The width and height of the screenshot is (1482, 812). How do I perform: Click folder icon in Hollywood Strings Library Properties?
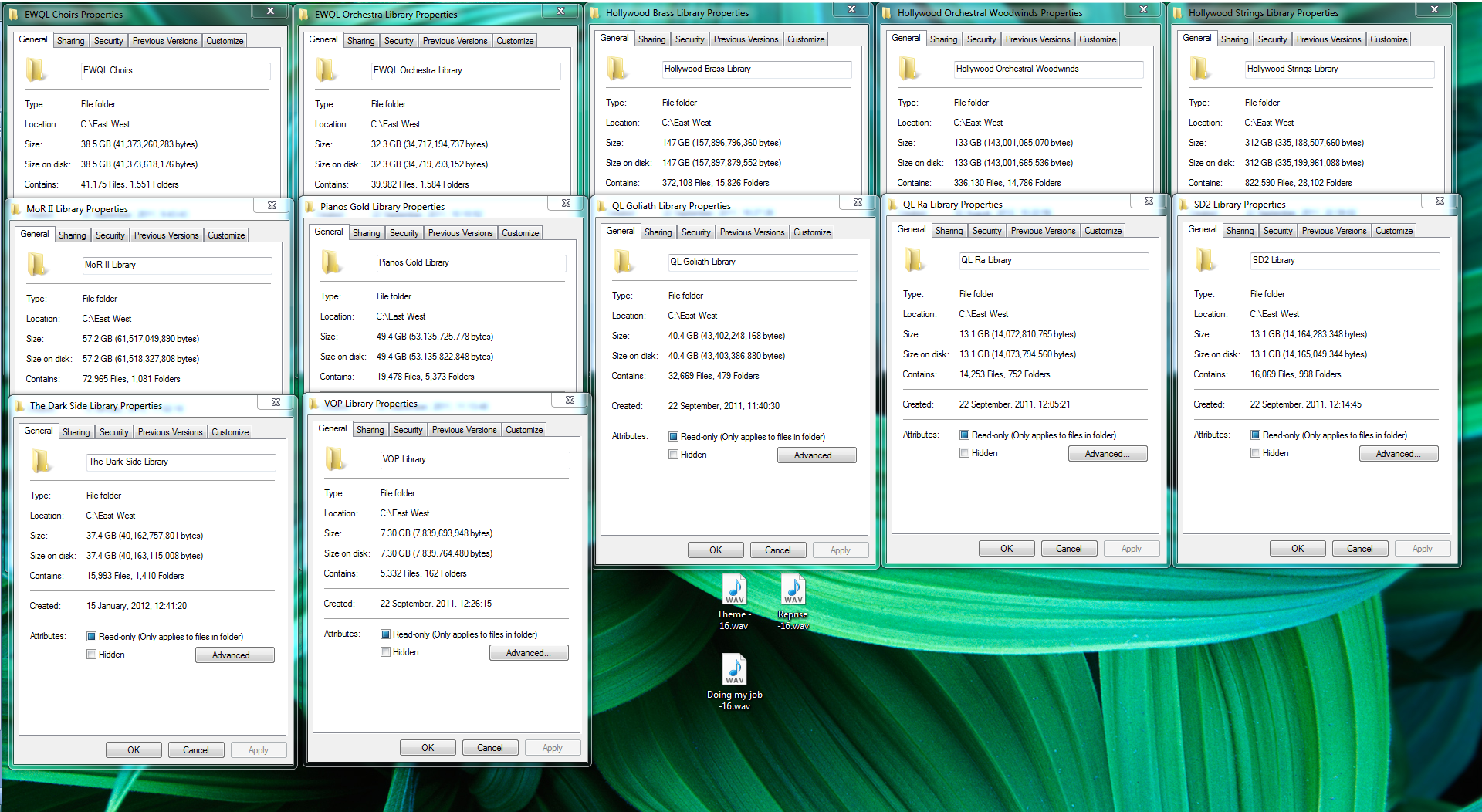pyautogui.click(x=1199, y=69)
